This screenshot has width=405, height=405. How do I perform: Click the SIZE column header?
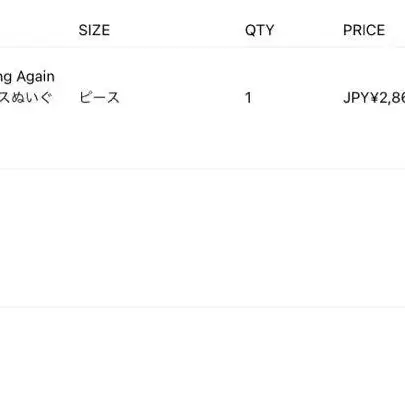click(94, 30)
